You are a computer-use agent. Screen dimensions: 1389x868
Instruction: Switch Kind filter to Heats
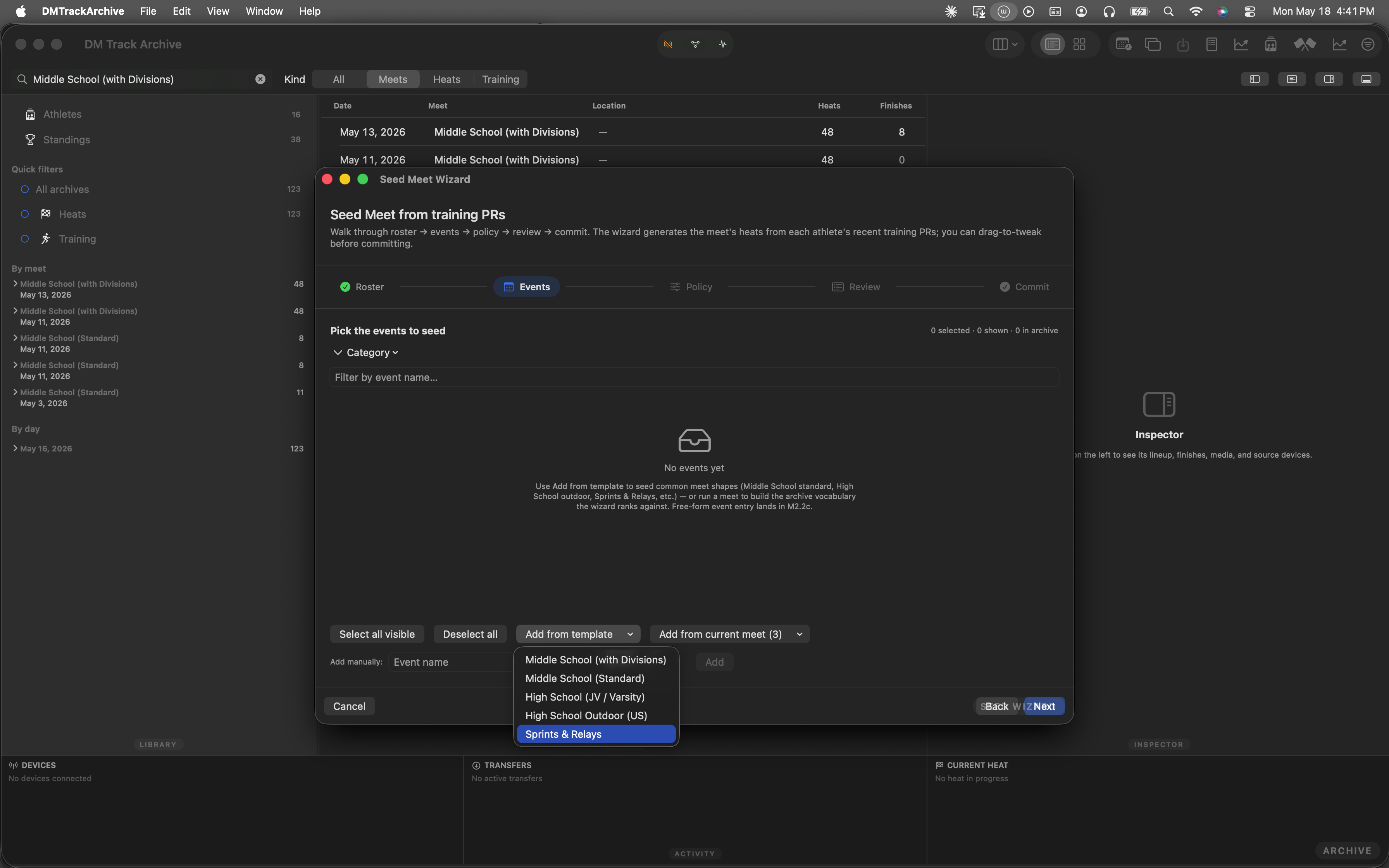click(446, 79)
